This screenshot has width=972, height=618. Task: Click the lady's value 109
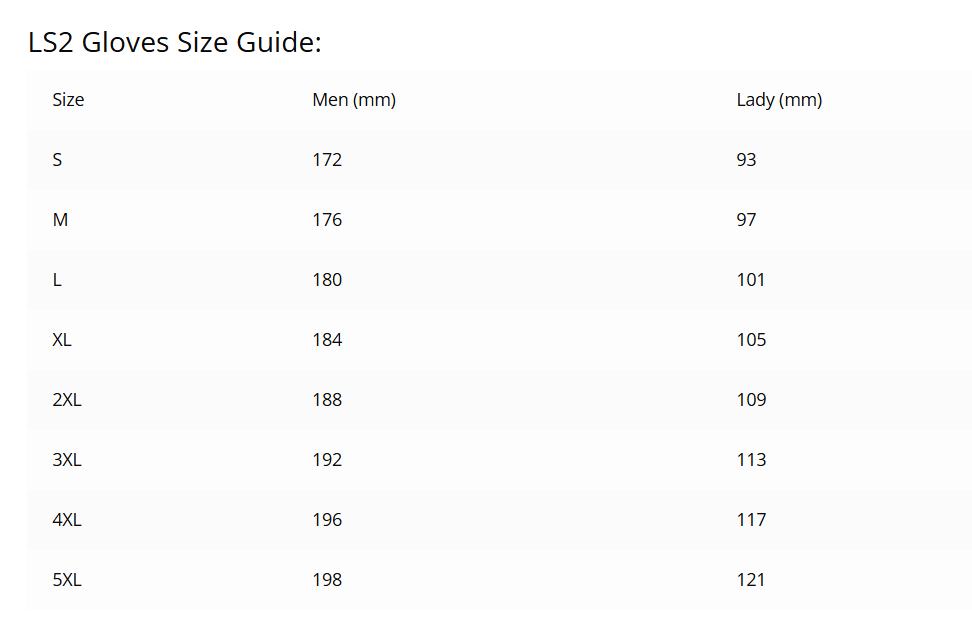point(751,400)
